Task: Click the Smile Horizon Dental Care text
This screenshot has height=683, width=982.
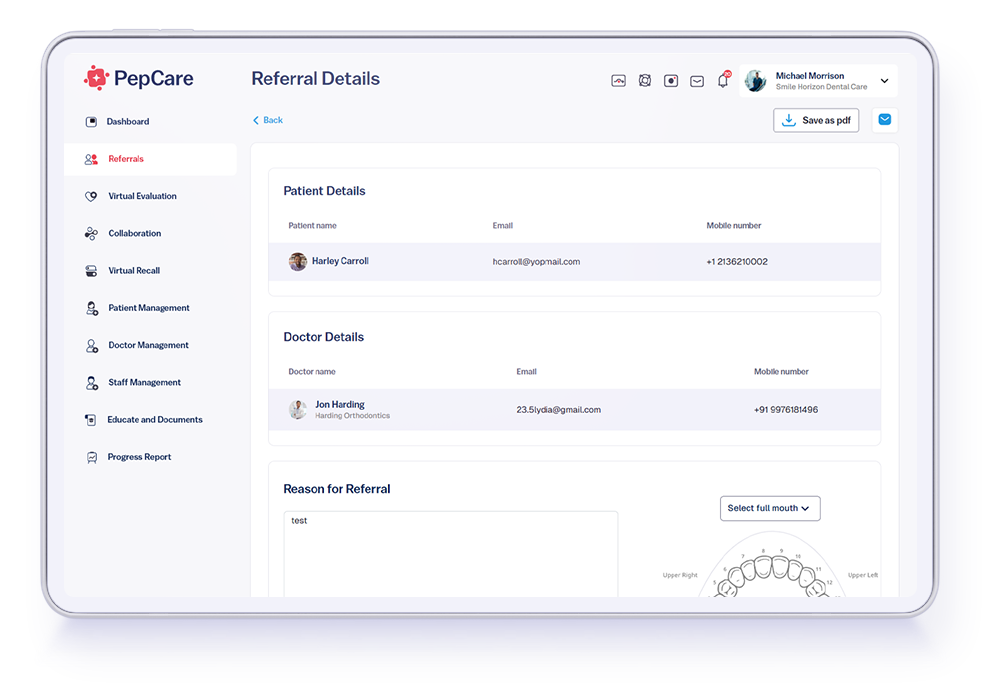Action: (822, 87)
